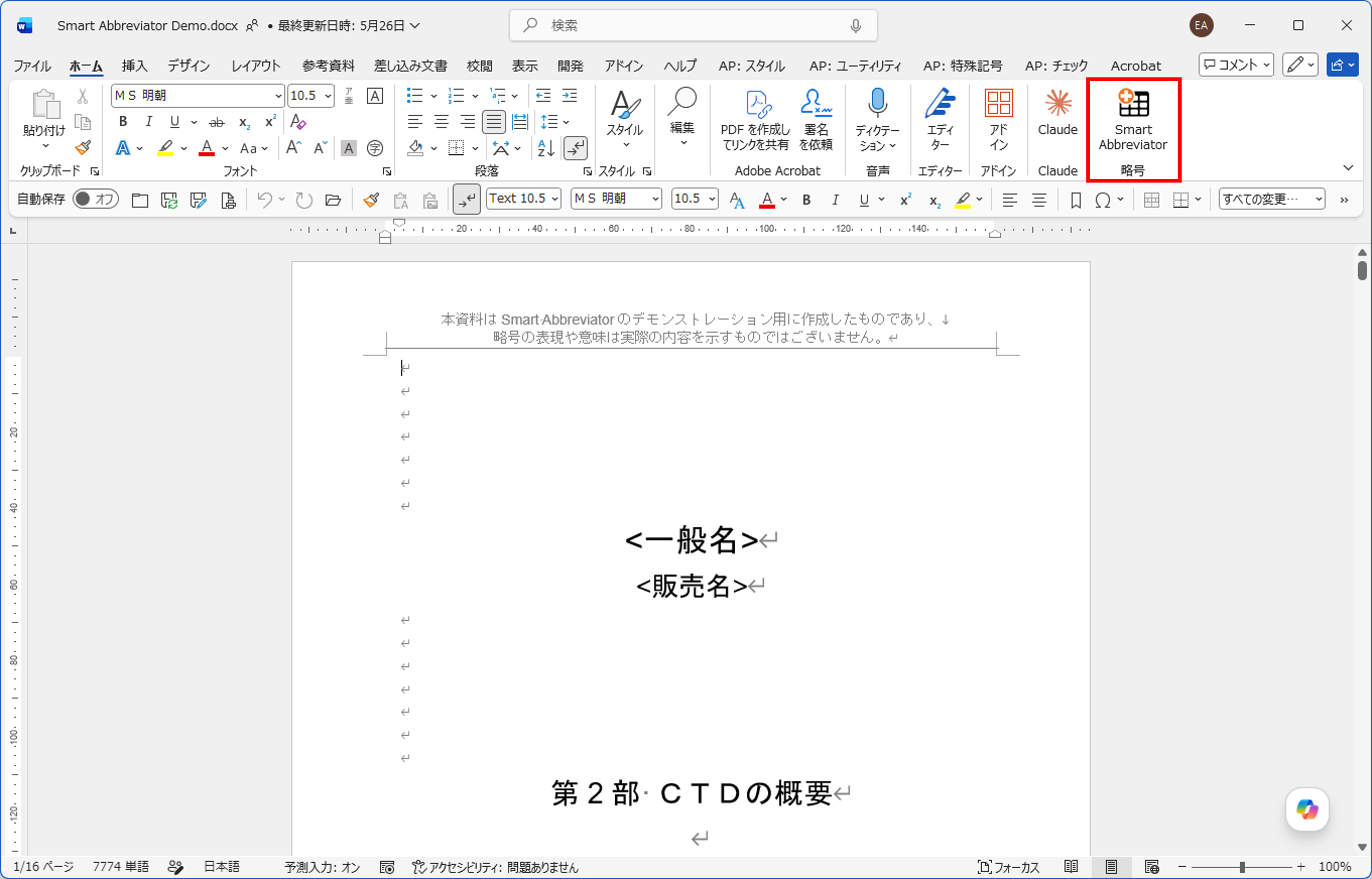Toggle Bold in ribbon font group
The height and width of the screenshot is (879, 1372).
(123, 121)
